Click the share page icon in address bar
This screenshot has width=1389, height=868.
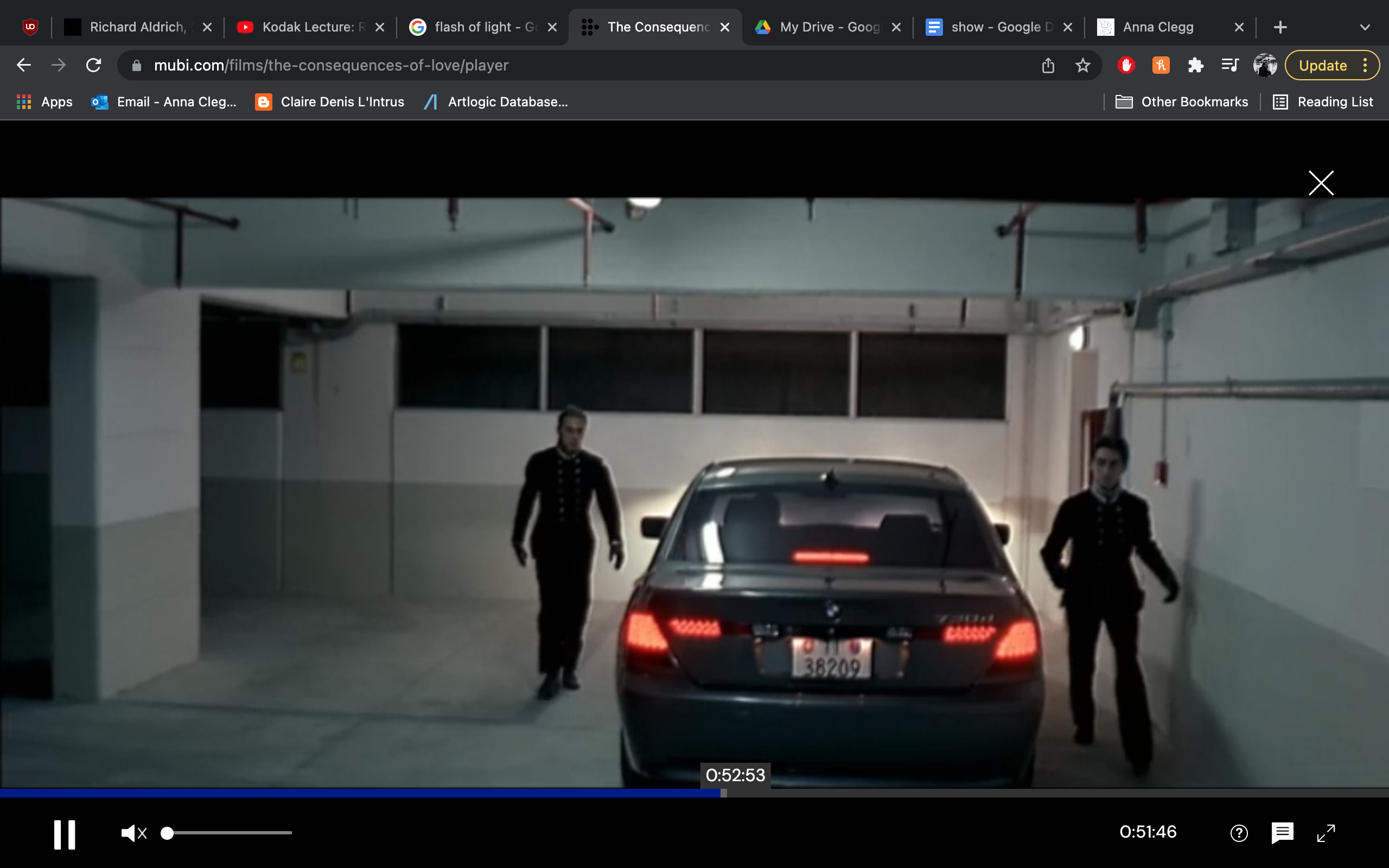[x=1048, y=66]
